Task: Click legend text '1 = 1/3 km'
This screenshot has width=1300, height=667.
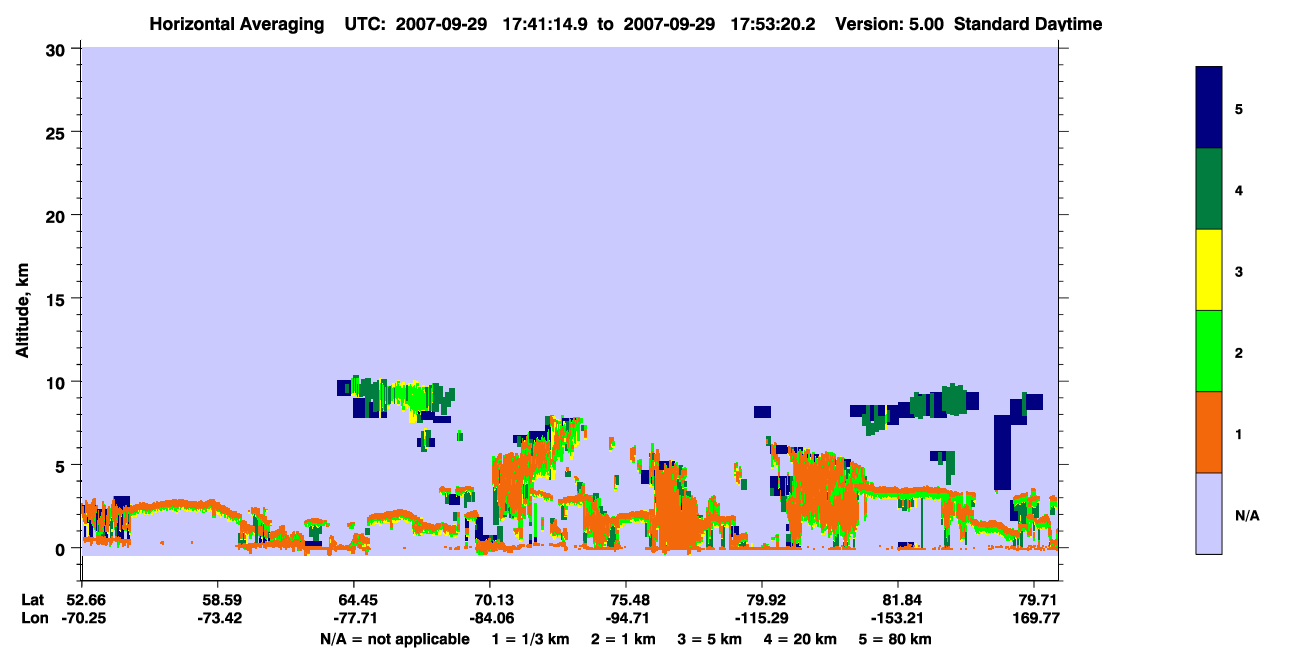Action: (x=529, y=639)
